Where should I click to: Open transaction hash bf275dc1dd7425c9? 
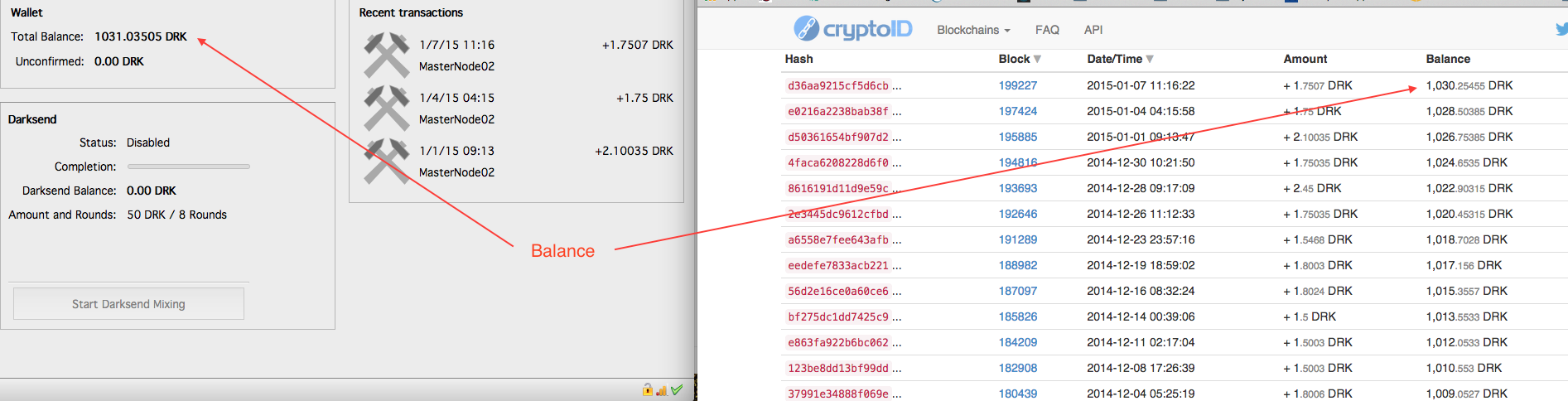pos(838,316)
